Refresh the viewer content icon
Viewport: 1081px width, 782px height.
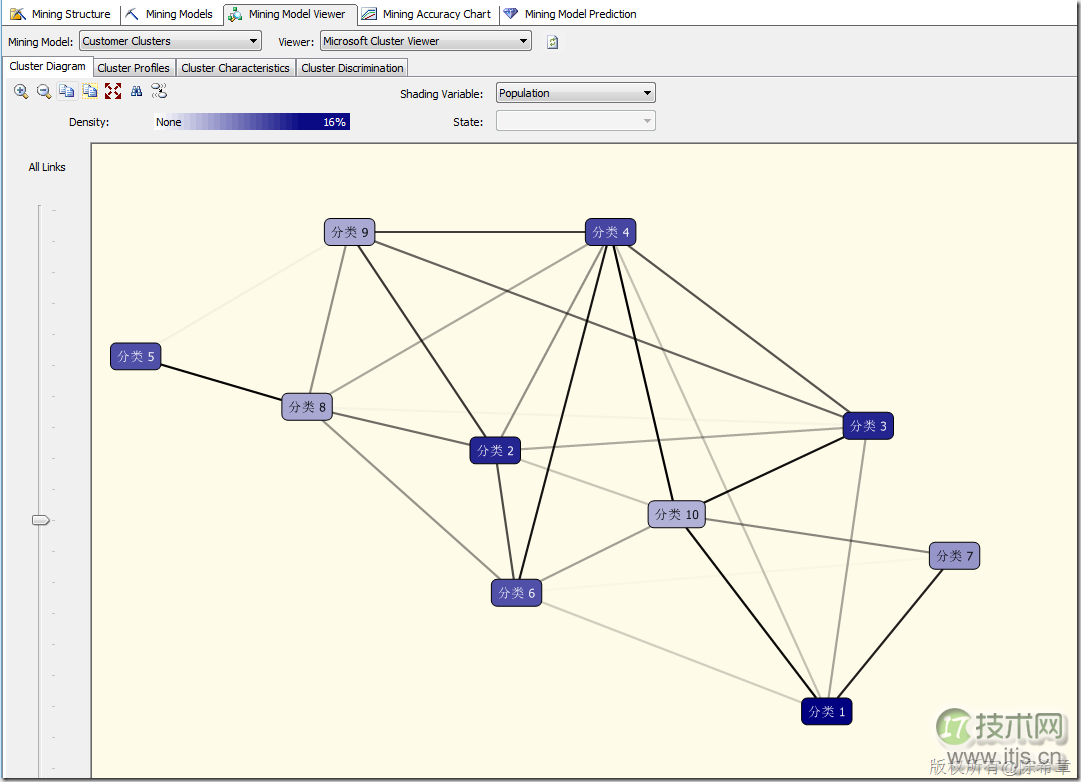coord(552,42)
